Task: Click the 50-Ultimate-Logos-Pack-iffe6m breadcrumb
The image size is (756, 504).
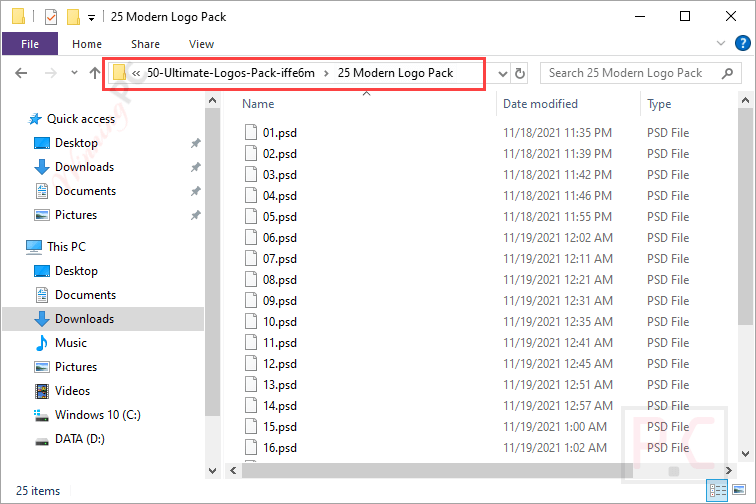Action: point(230,73)
